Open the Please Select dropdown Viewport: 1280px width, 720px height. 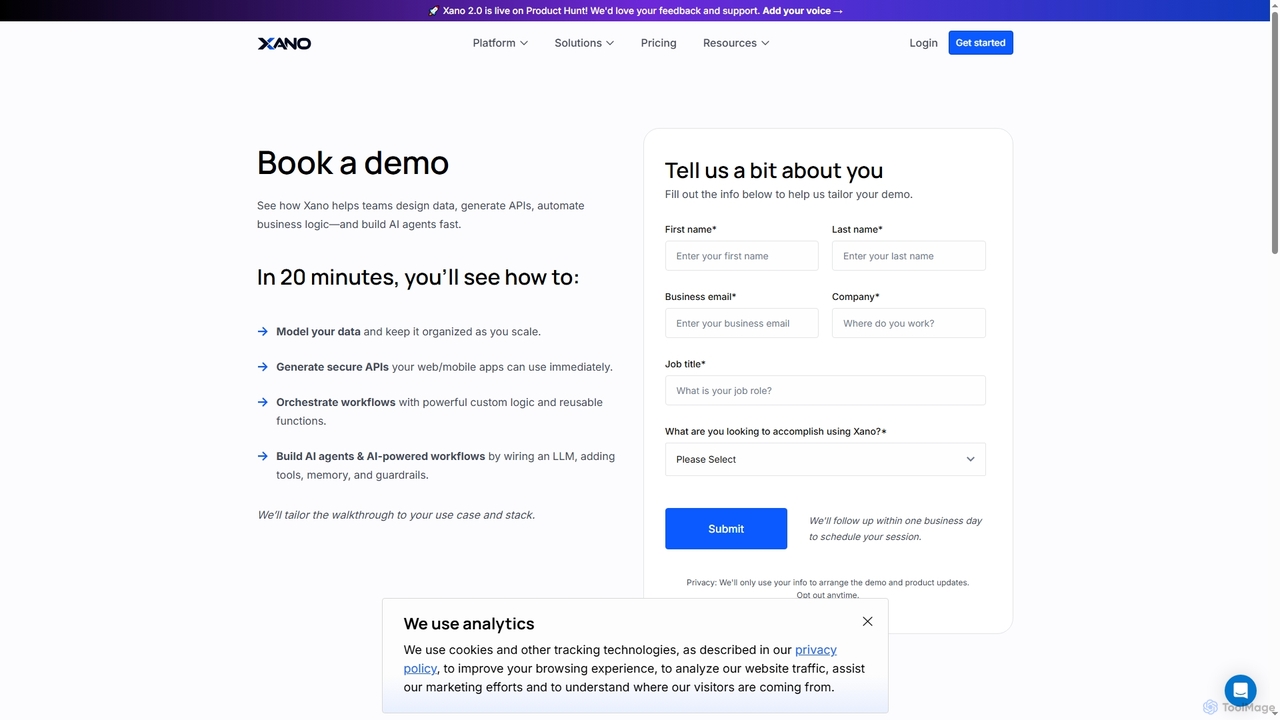825,459
